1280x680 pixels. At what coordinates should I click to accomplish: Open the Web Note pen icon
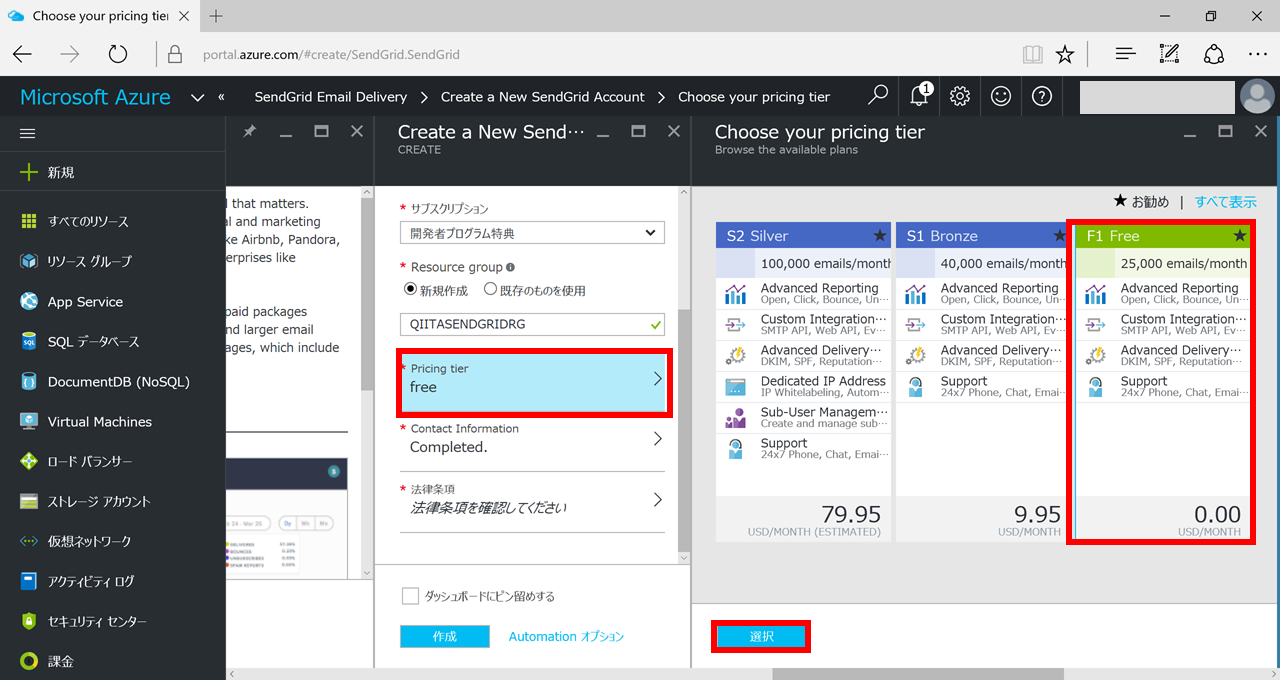[1169, 54]
